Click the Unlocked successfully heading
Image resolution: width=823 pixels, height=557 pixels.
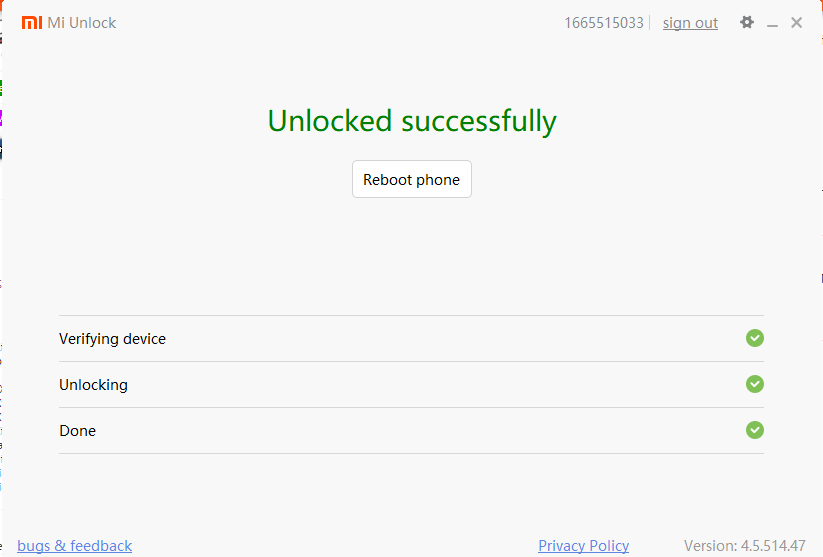pos(411,121)
